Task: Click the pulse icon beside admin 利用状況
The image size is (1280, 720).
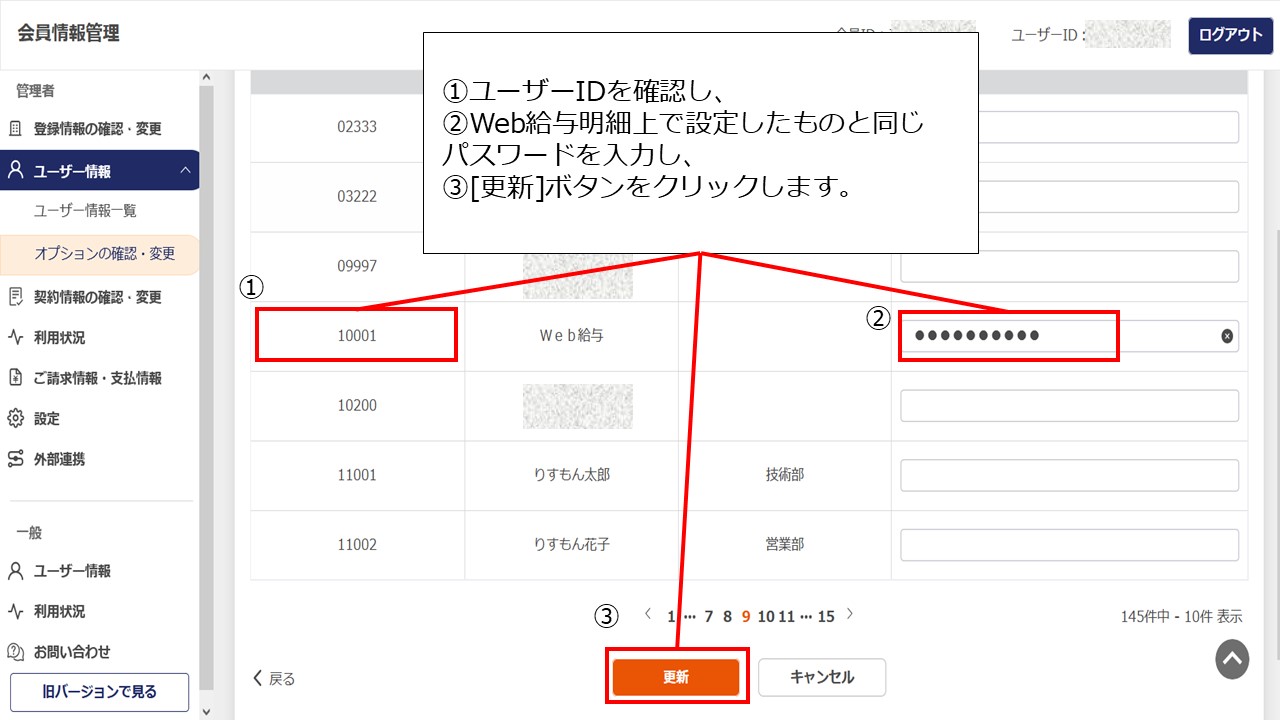Action: tap(15, 338)
